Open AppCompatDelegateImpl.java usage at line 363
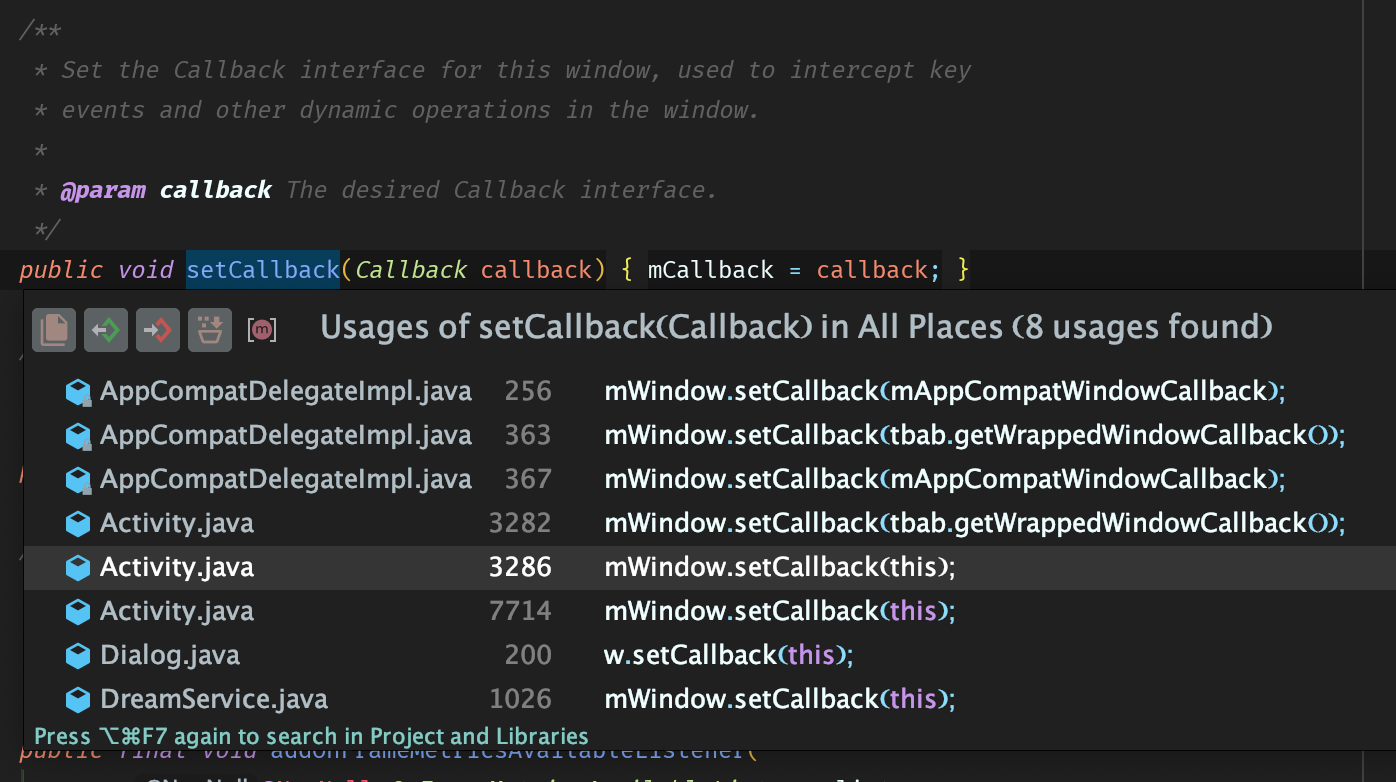 pyautogui.click(x=709, y=435)
